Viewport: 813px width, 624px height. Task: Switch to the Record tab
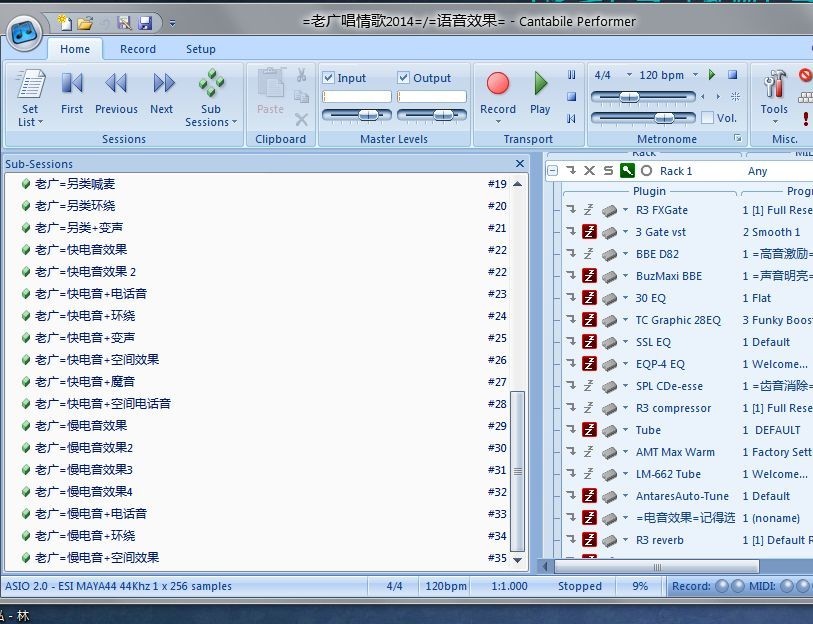(137, 48)
